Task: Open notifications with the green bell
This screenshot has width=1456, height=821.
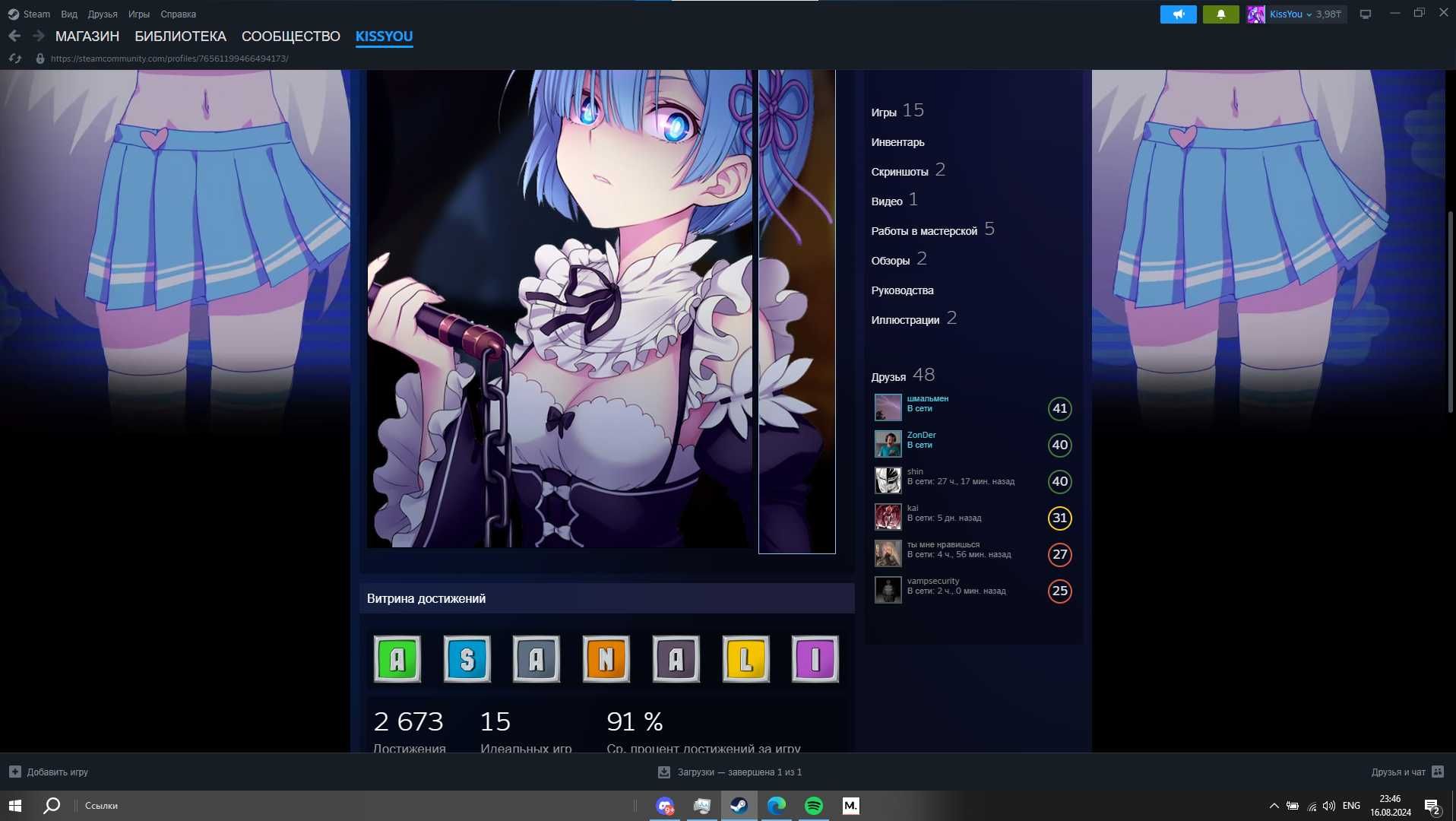Action: click(x=1220, y=14)
